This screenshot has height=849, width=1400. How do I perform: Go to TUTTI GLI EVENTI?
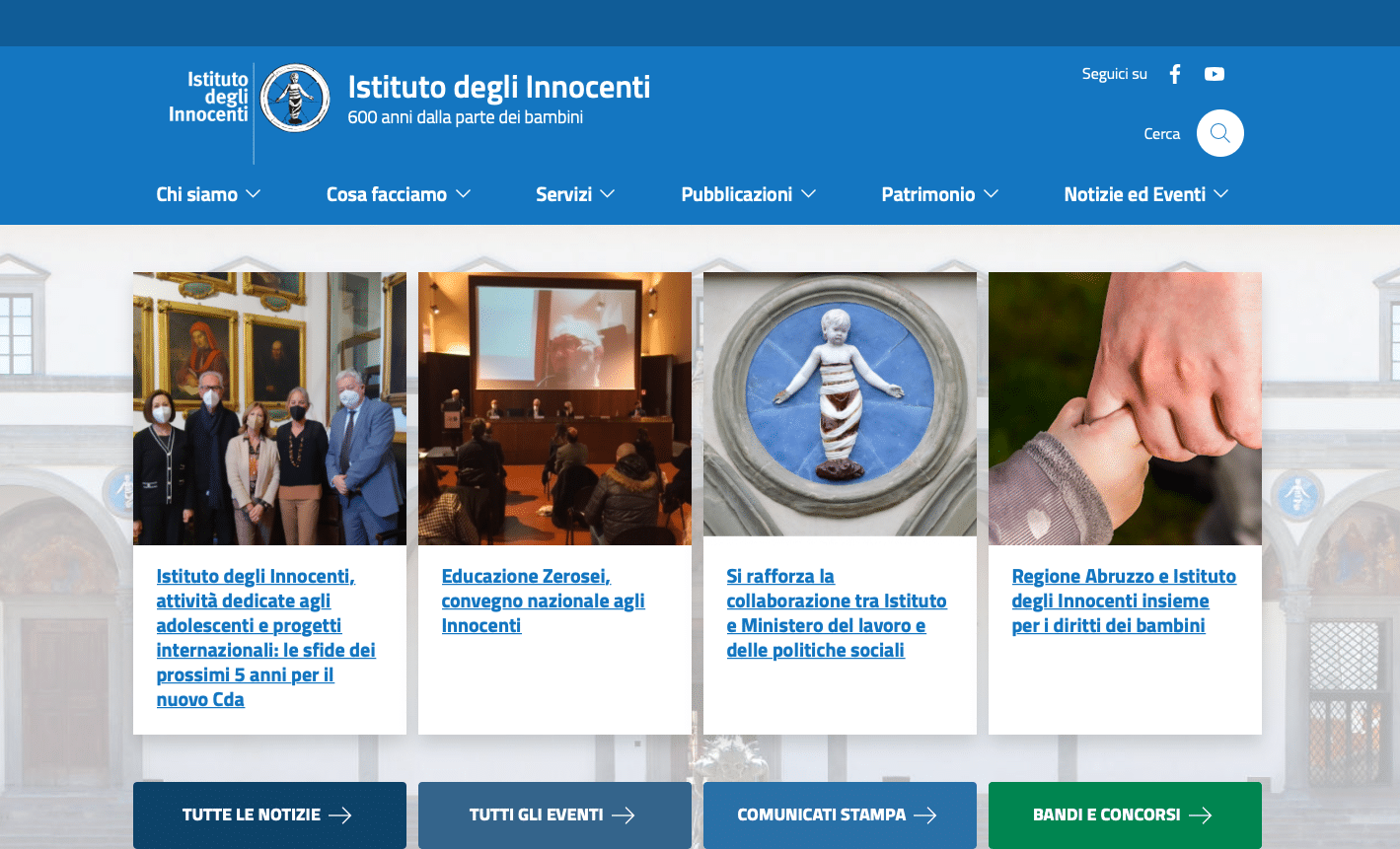553,814
